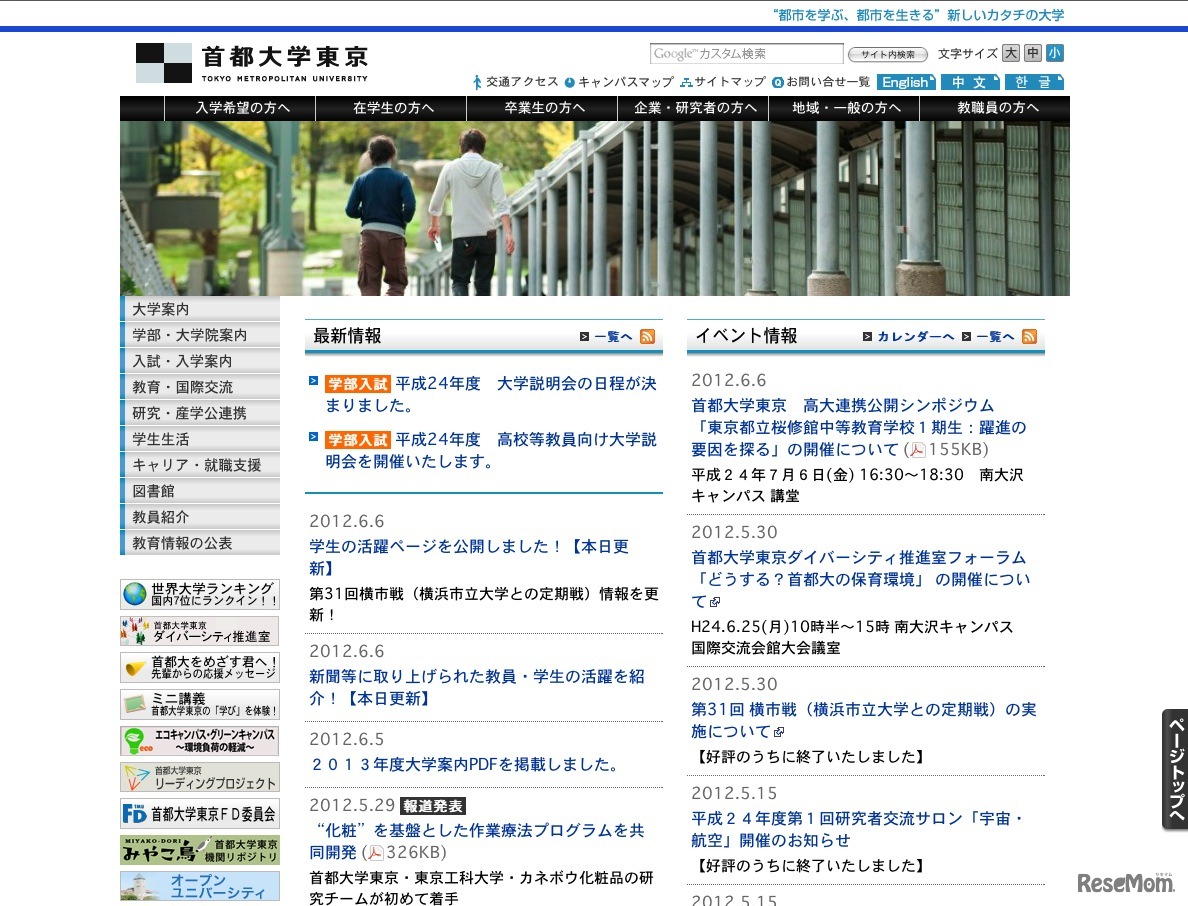Open 第1回研究者交流サロン event link
The width and height of the screenshot is (1188, 906).
[858, 829]
